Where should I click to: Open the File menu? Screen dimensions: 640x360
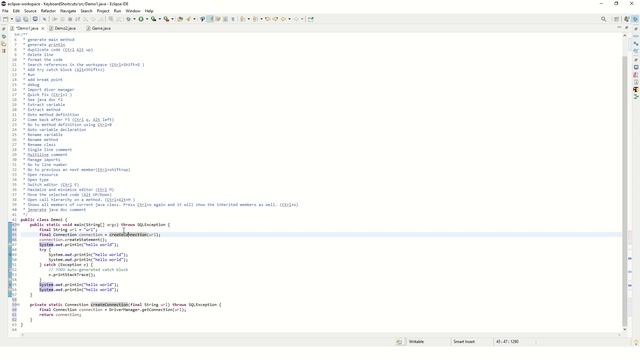coord(5,11)
